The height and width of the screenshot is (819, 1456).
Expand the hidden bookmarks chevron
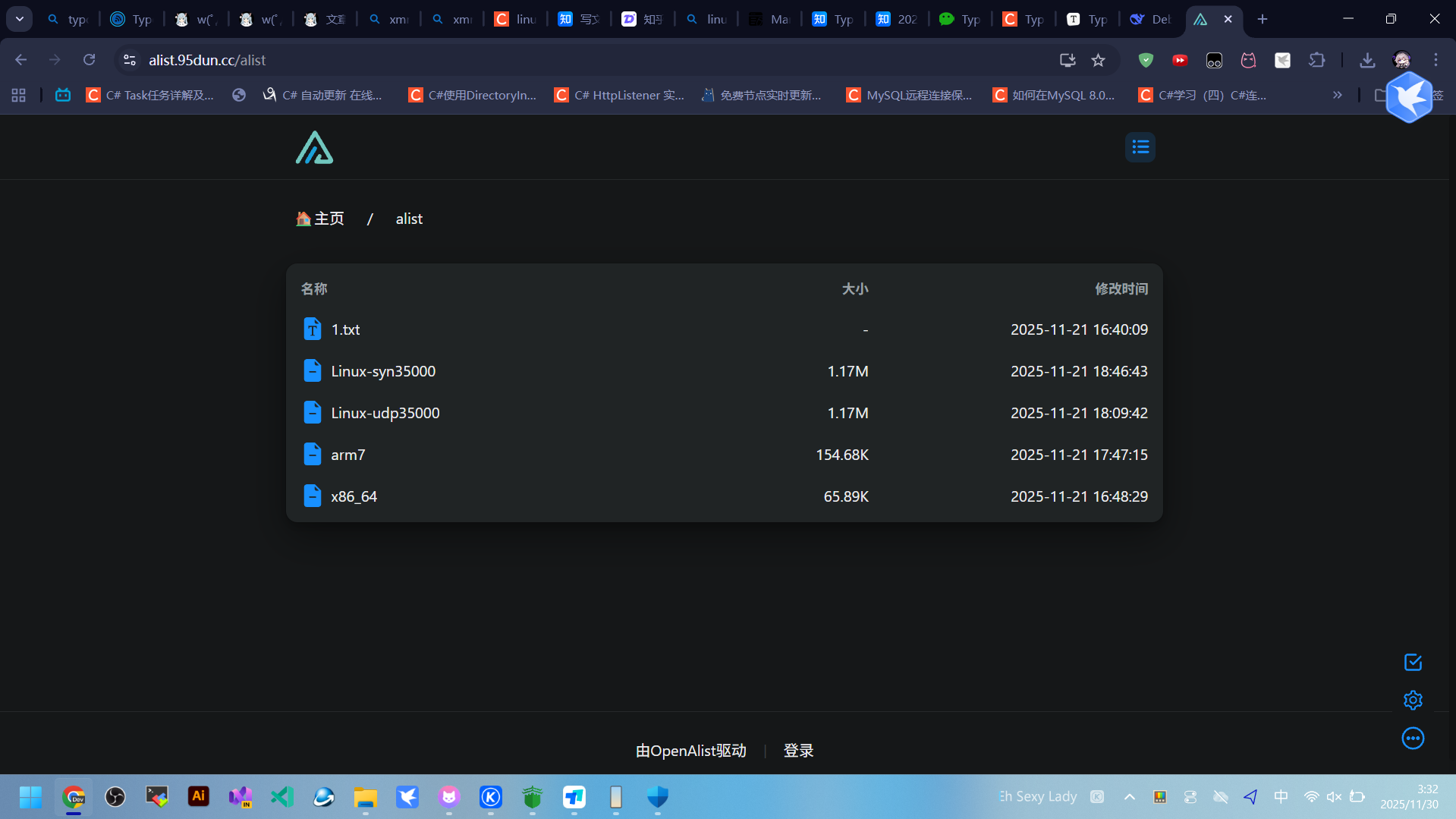click(x=1337, y=95)
